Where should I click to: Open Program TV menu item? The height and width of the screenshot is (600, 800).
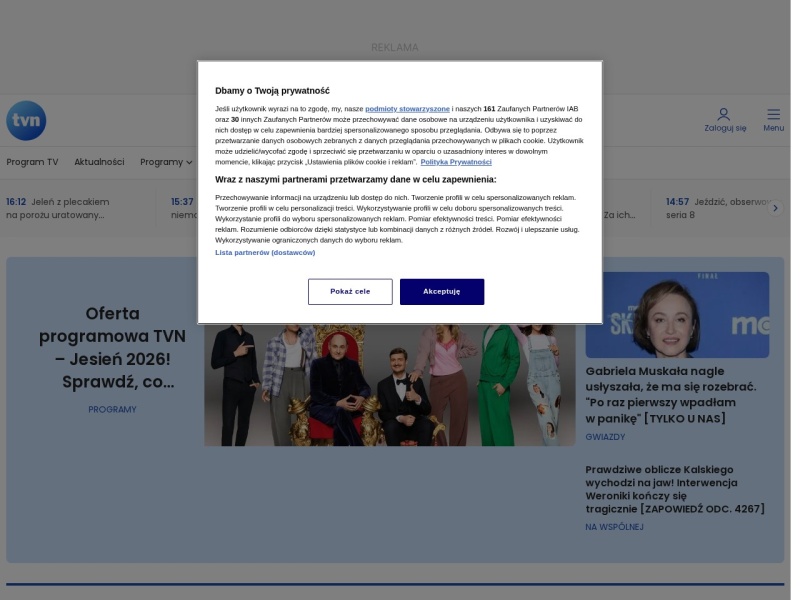(32, 162)
